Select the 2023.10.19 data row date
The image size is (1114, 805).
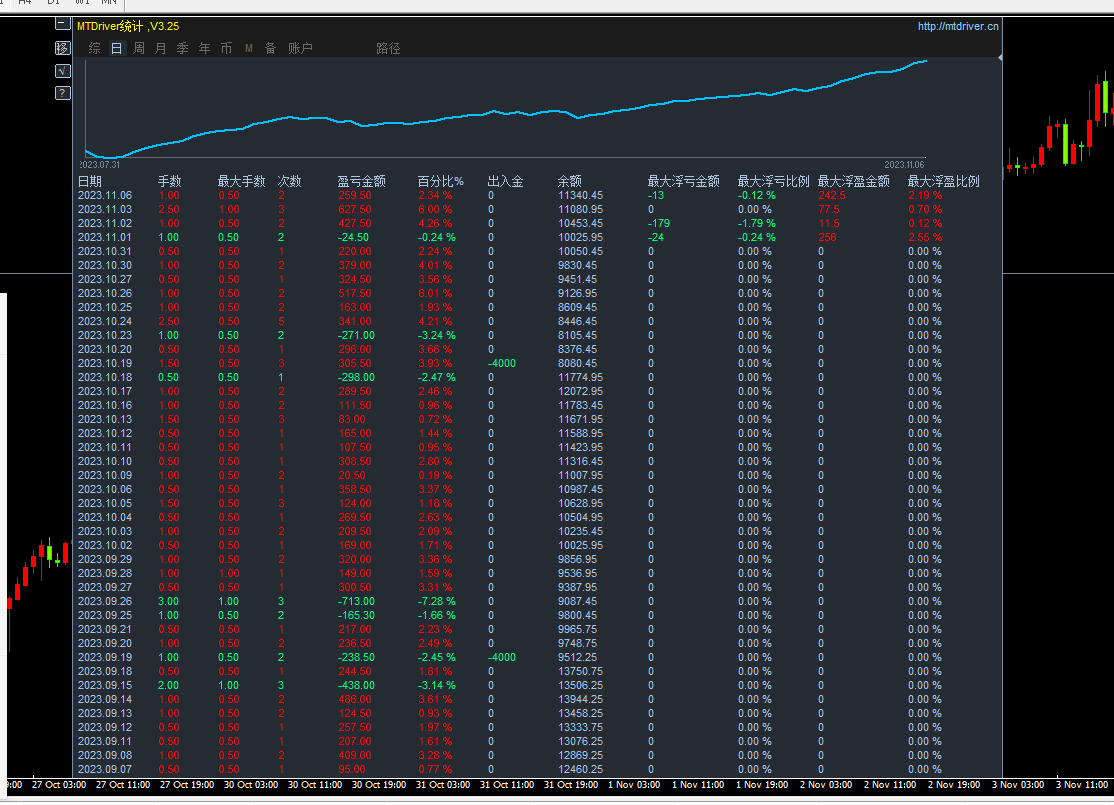104,364
